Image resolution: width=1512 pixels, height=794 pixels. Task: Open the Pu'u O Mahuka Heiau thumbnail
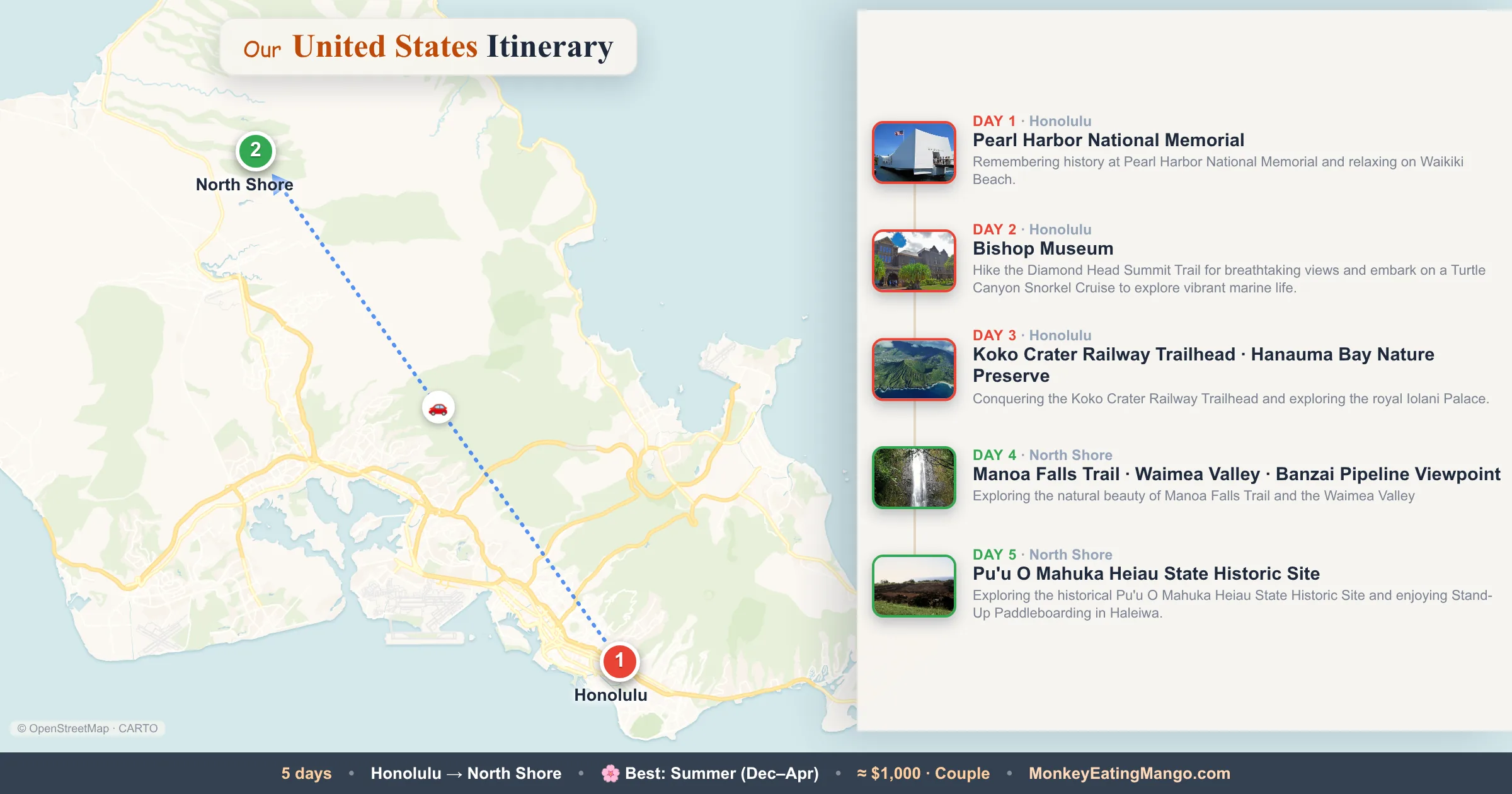913,586
